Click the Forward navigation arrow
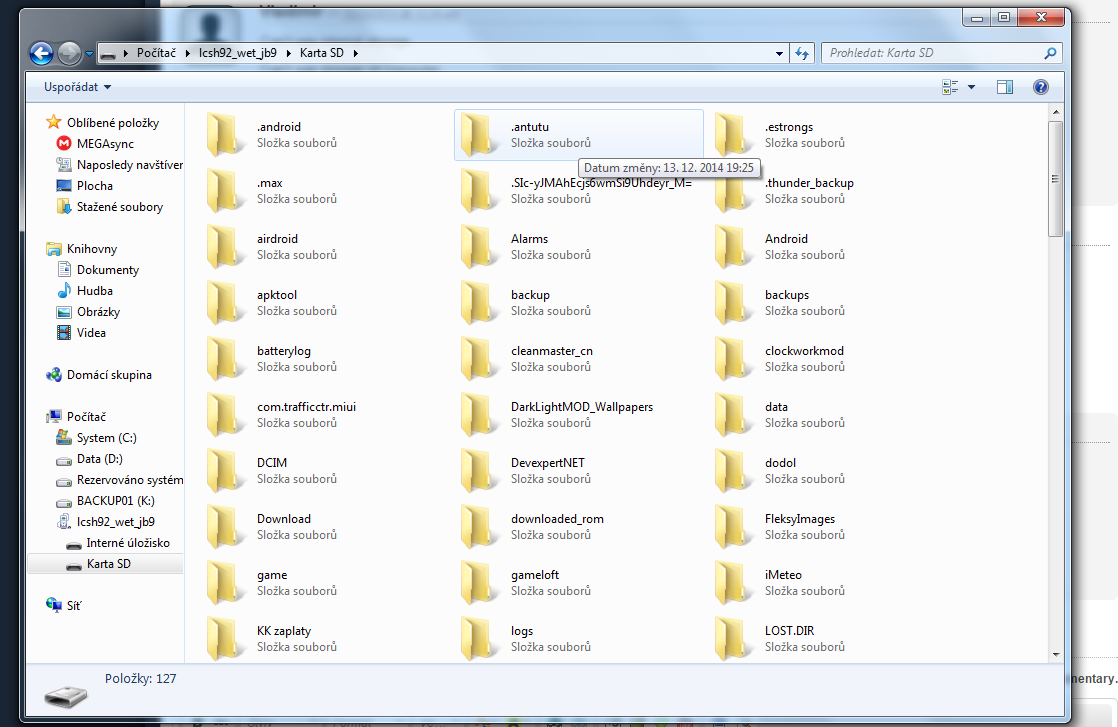This screenshot has width=1118, height=727. point(69,53)
